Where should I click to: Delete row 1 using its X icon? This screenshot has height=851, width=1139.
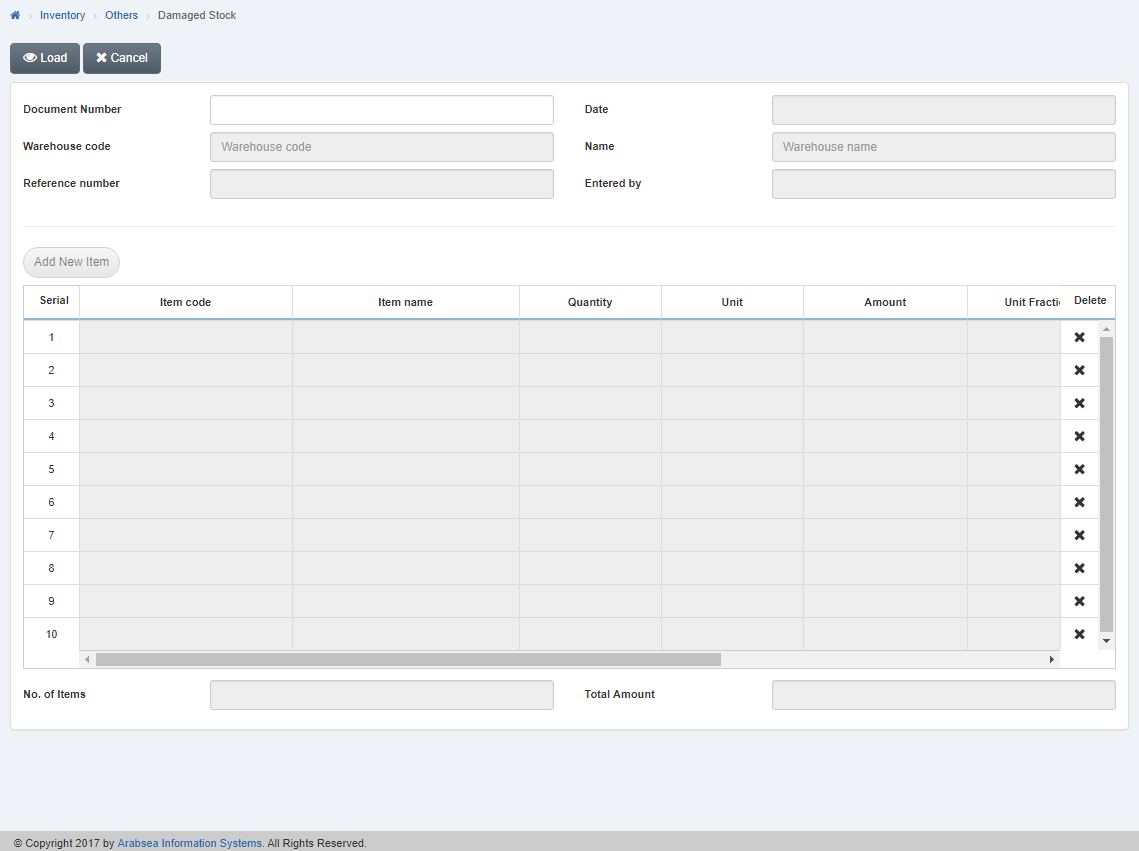(1079, 337)
